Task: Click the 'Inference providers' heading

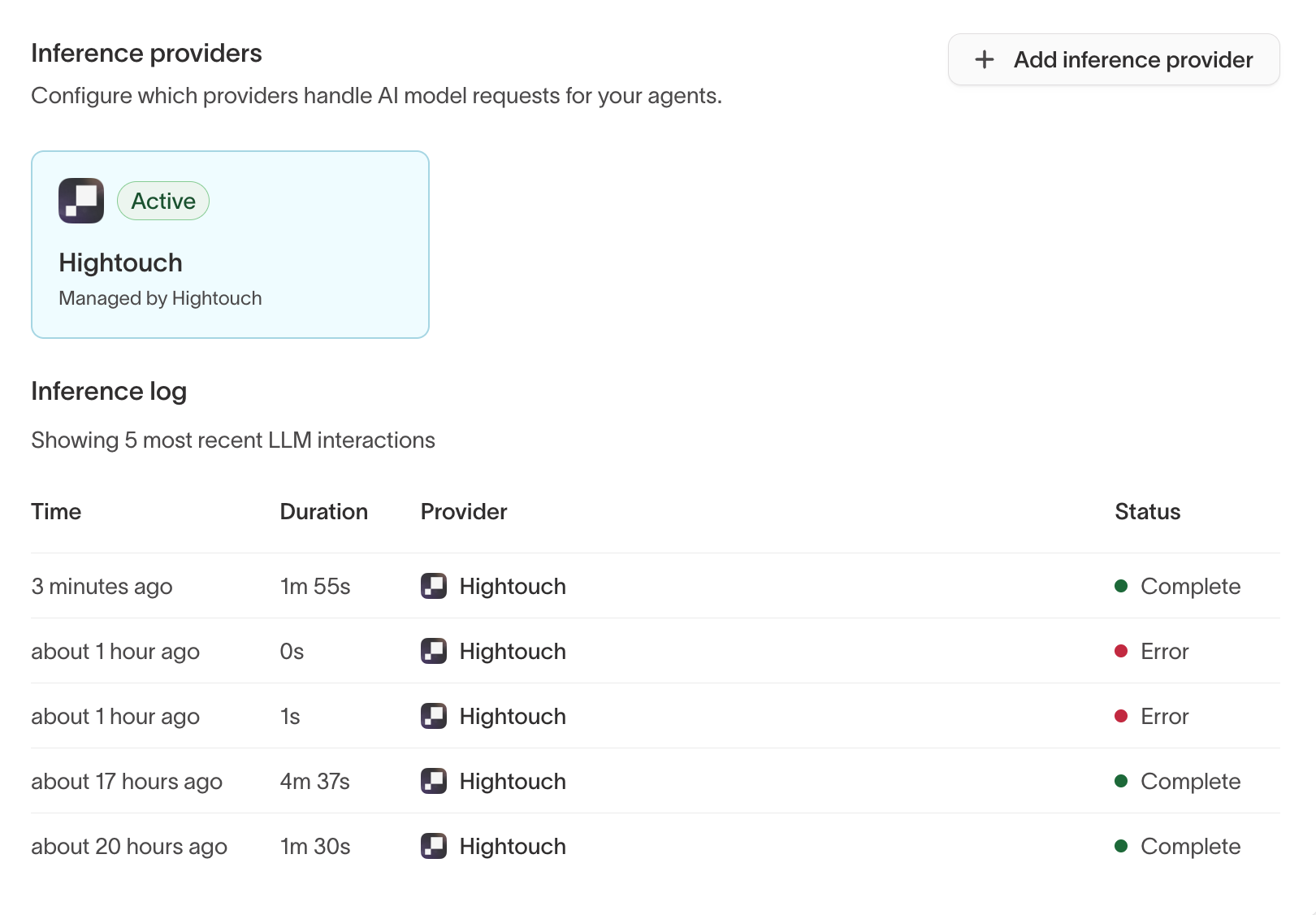Action: [146, 53]
